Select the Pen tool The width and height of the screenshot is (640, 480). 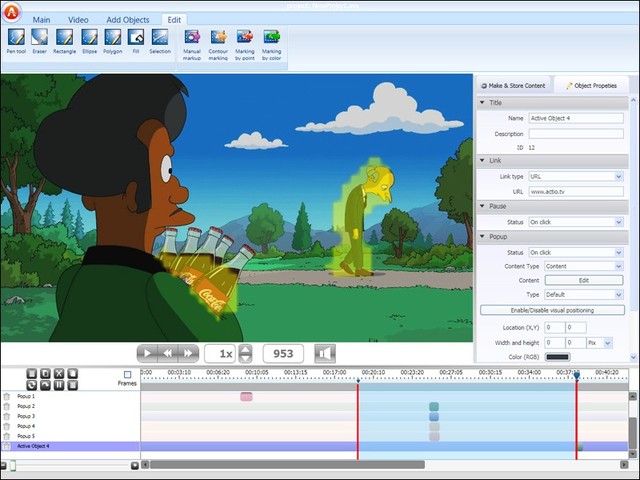[16, 41]
